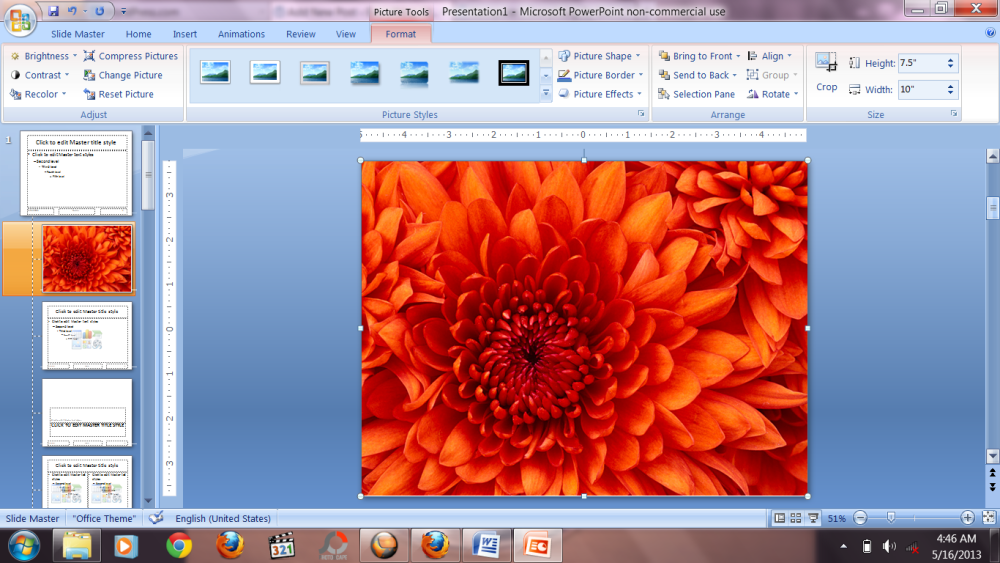Click the Save icon in Quick Access

[54, 11]
